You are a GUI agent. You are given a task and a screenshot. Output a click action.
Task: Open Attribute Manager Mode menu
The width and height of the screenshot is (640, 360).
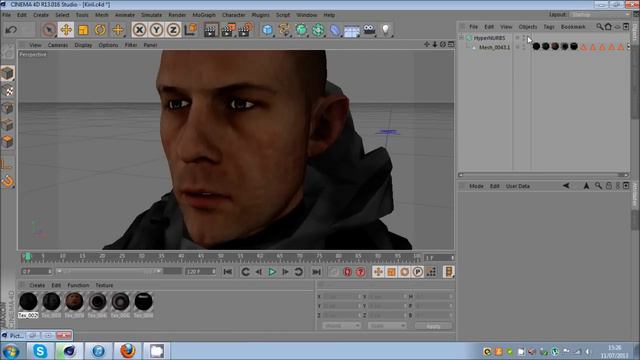pyautogui.click(x=476, y=186)
